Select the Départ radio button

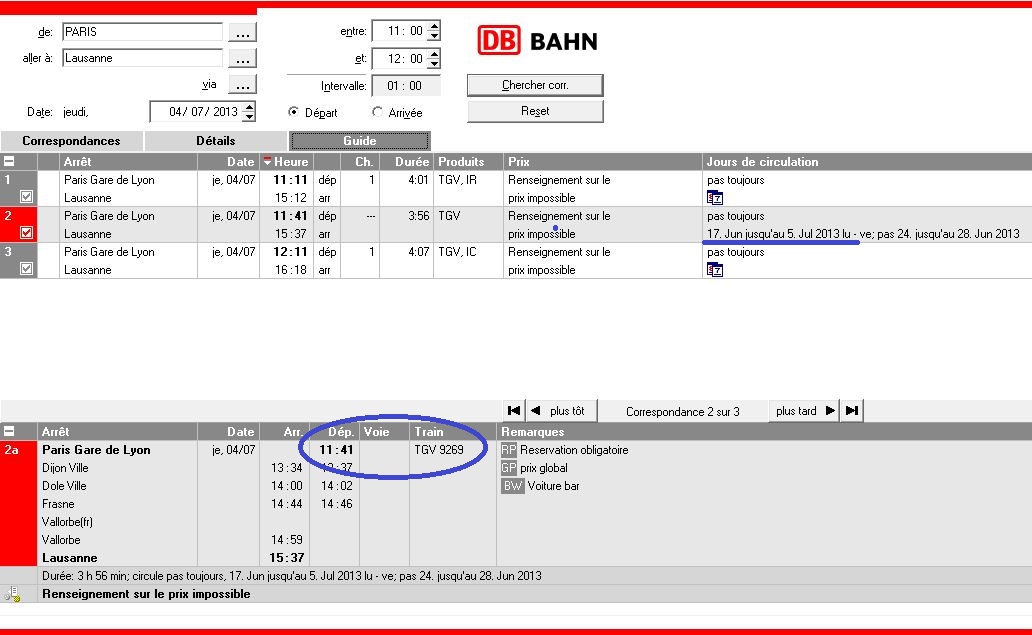[294, 112]
